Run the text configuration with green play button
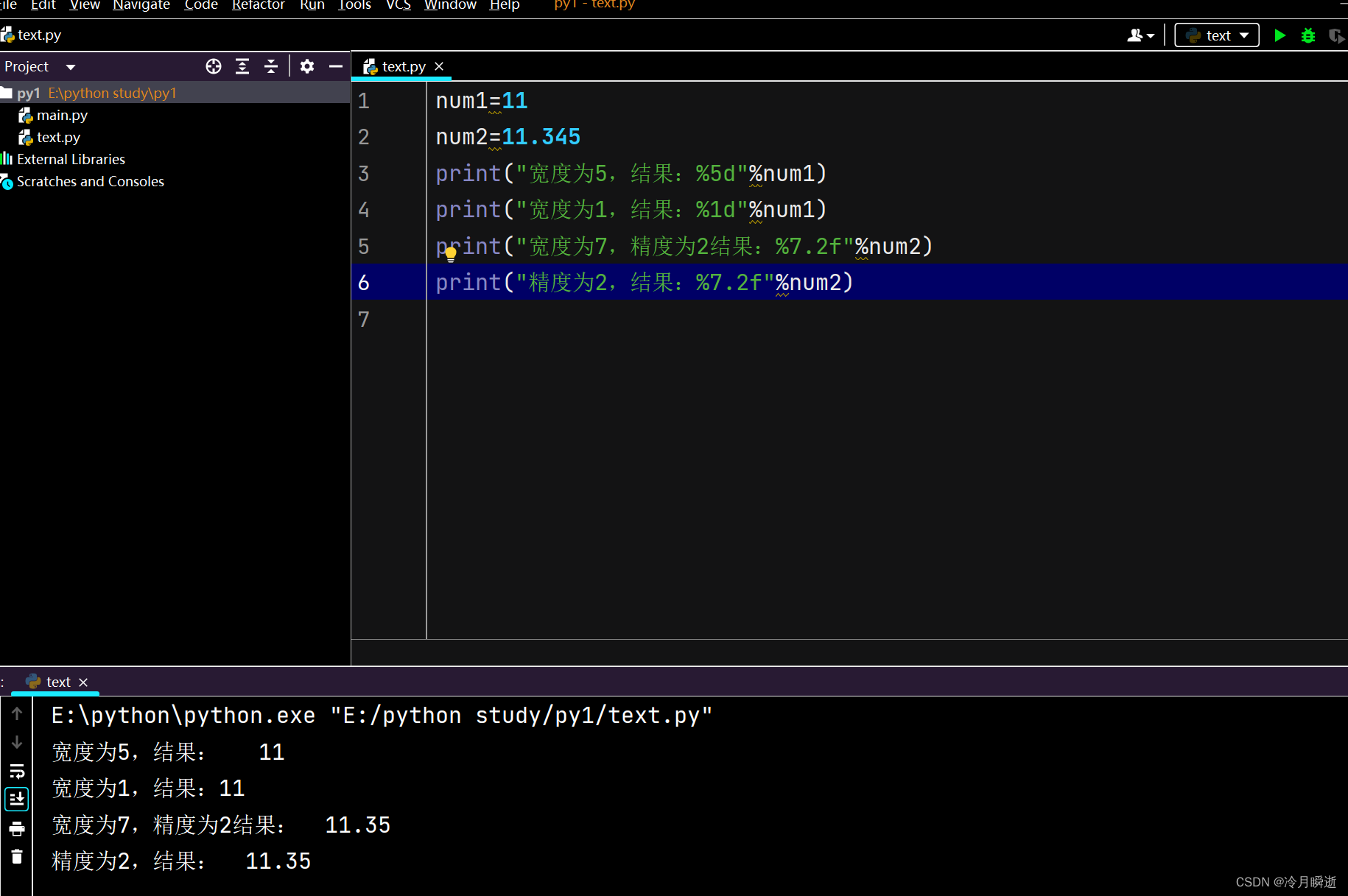 point(1279,35)
